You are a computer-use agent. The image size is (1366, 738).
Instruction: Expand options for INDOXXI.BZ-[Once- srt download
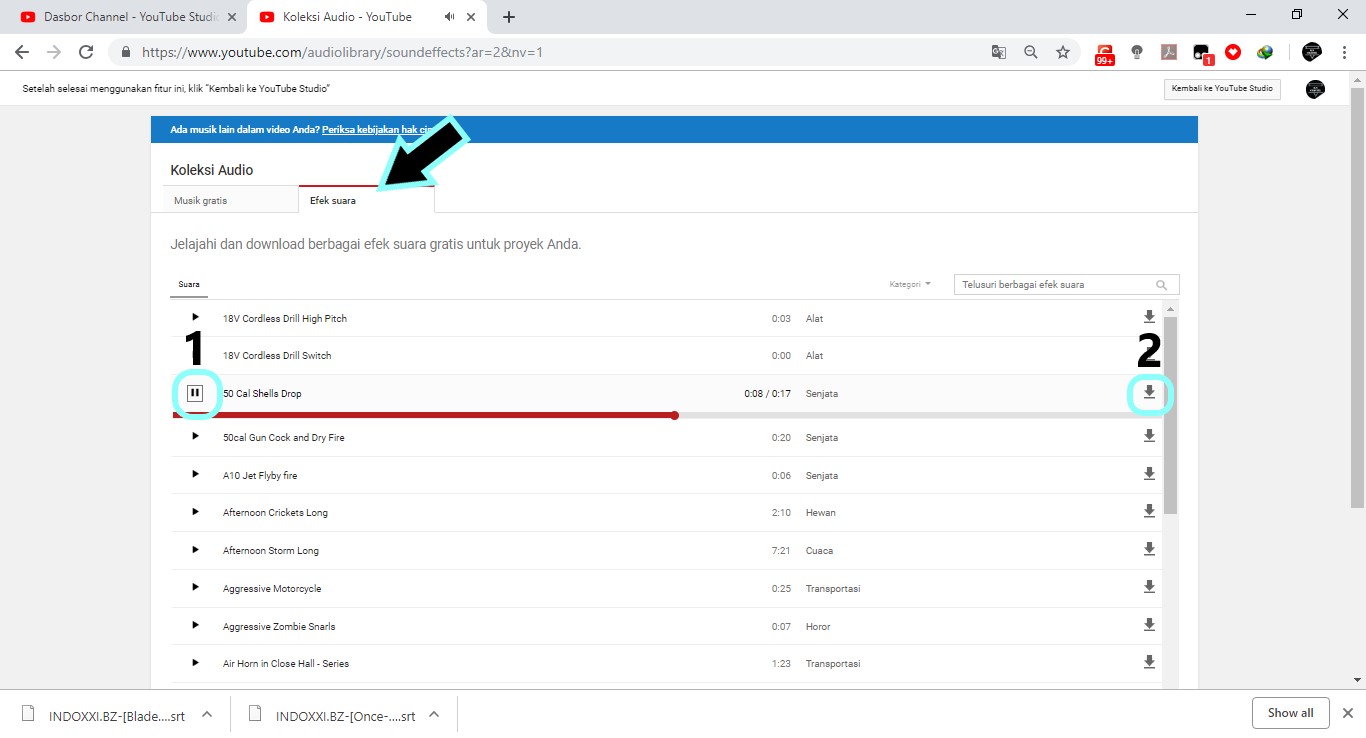[x=434, y=714]
